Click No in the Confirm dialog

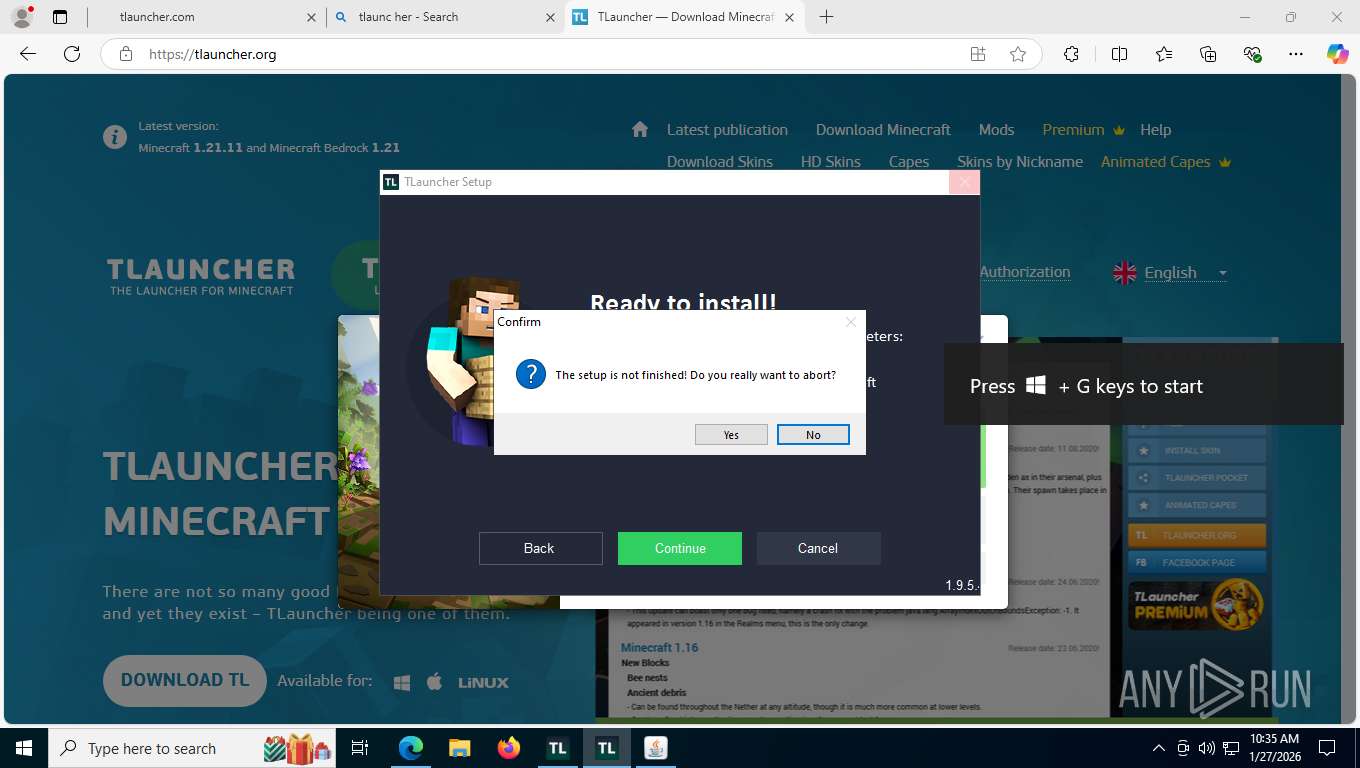813,435
